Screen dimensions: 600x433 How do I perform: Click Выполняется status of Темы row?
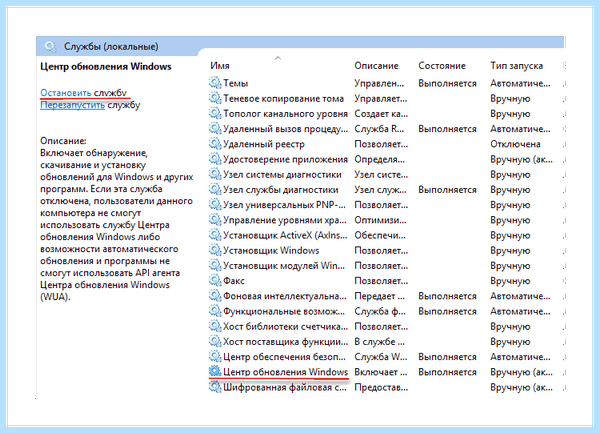447,83
